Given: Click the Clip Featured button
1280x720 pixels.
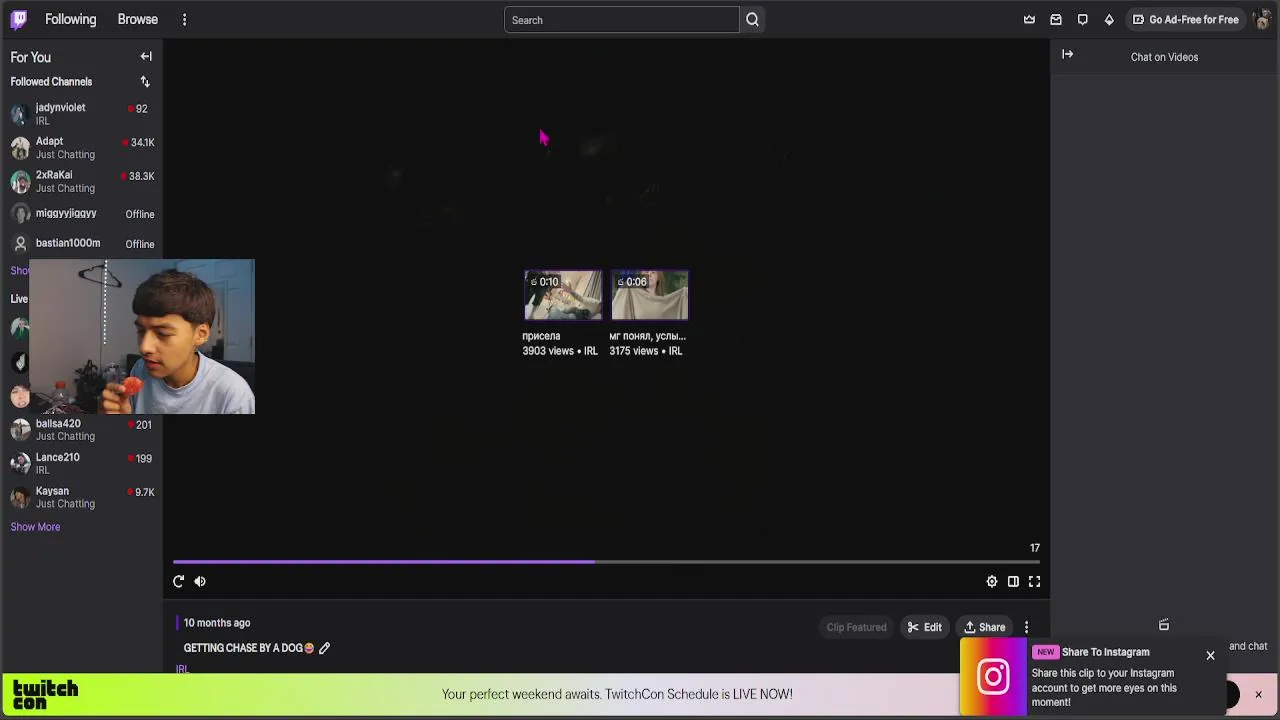Looking at the screenshot, I should click(856, 627).
